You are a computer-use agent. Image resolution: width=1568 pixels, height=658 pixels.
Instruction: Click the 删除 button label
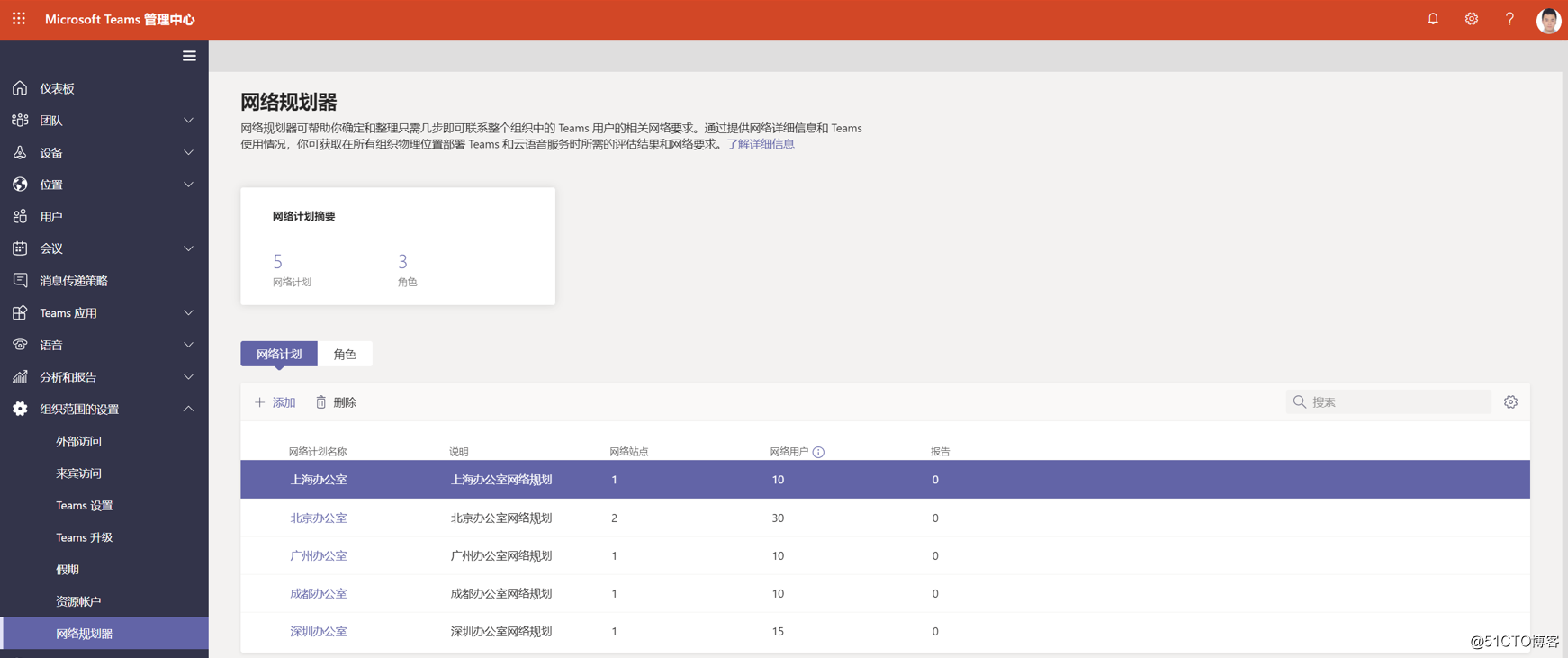(345, 402)
